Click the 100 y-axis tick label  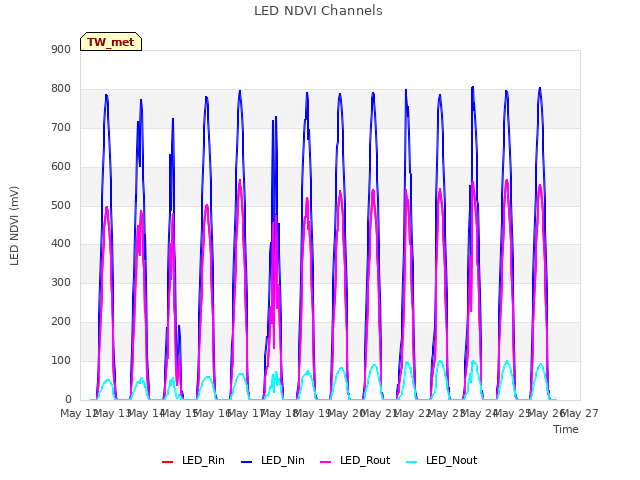61,360
